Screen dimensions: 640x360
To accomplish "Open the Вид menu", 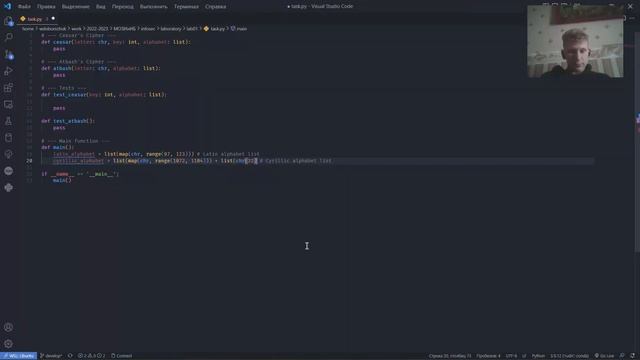I will [100, 7].
